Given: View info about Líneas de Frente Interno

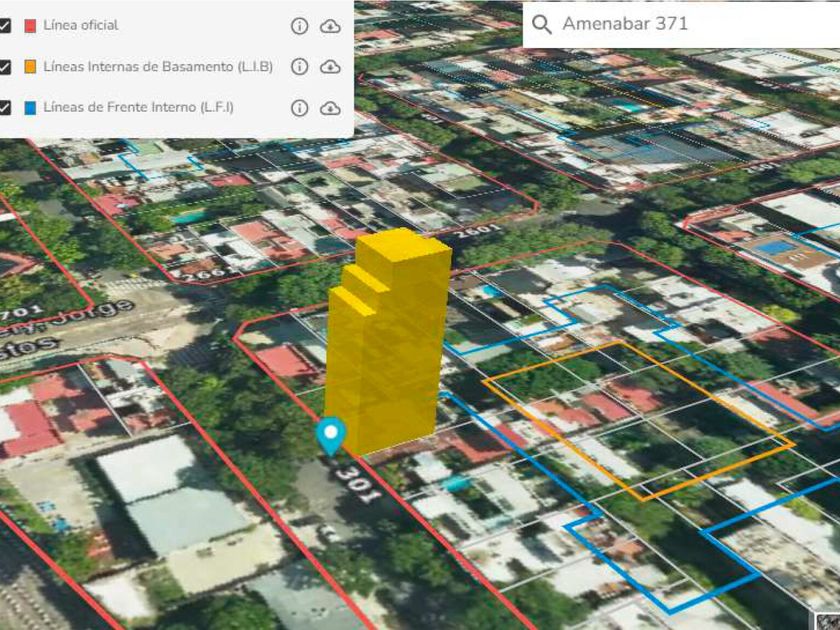Looking at the screenshot, I should [x=299, y=108].
